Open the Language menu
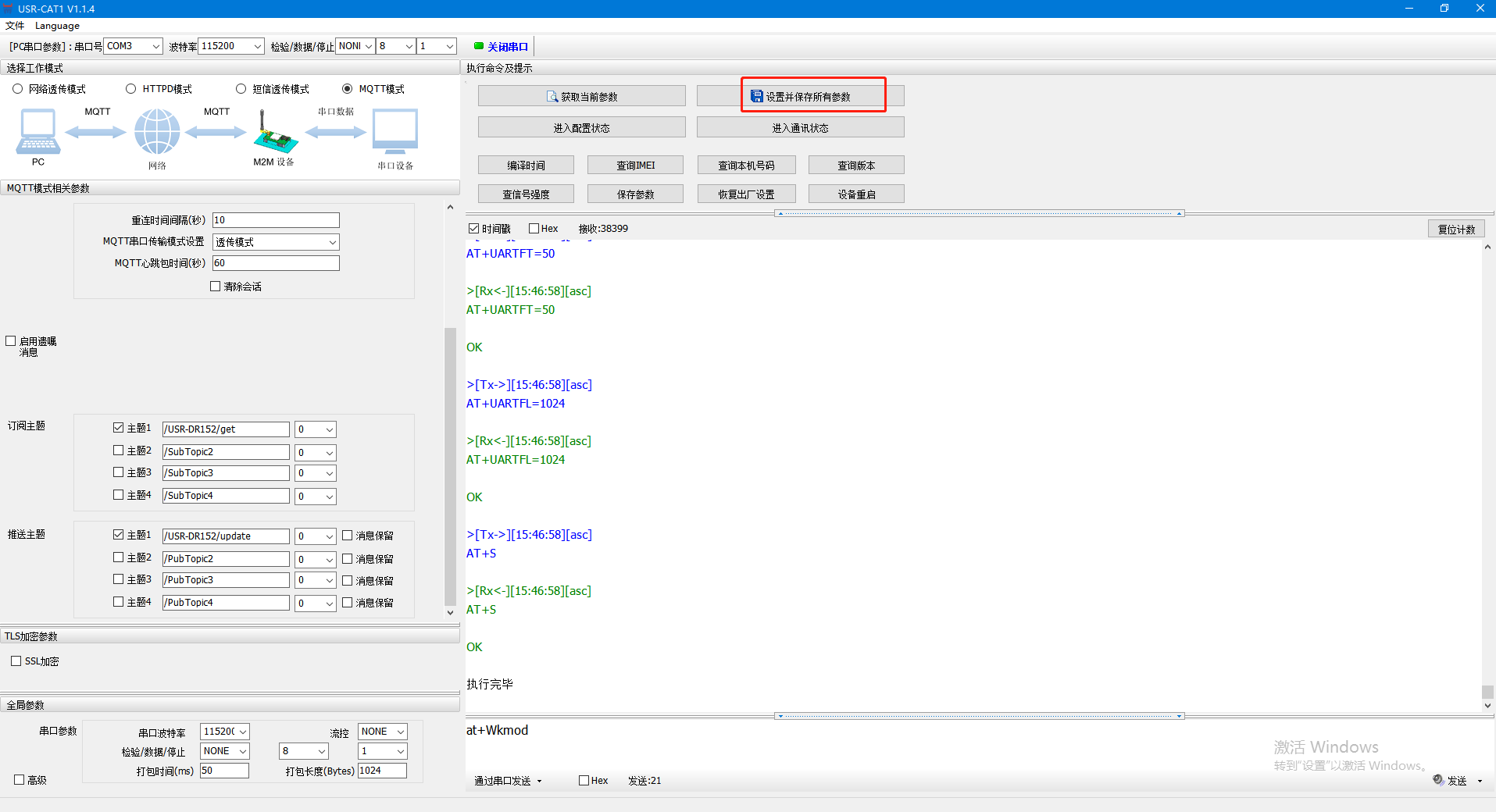 57,26
